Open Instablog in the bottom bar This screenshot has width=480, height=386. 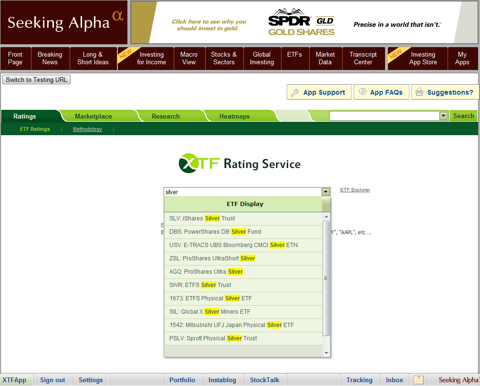click(222, 380)
